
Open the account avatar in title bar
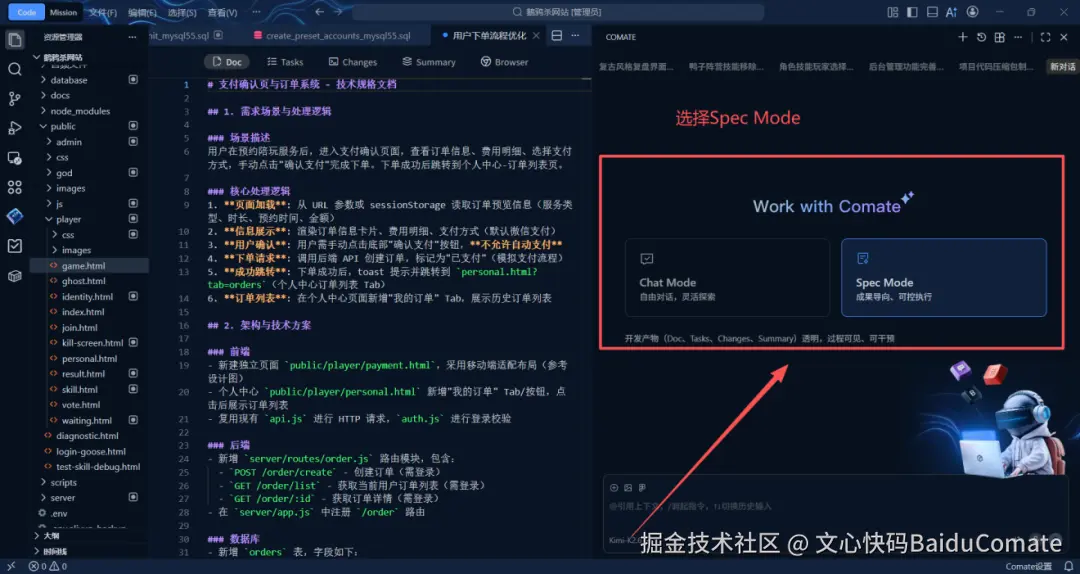tap(973, 12)
